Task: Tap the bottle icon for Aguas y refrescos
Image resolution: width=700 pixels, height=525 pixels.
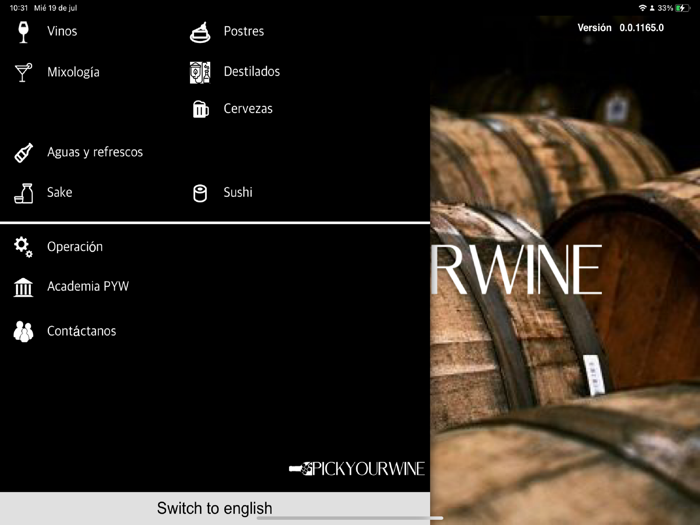Action: [x=23, y=153]
